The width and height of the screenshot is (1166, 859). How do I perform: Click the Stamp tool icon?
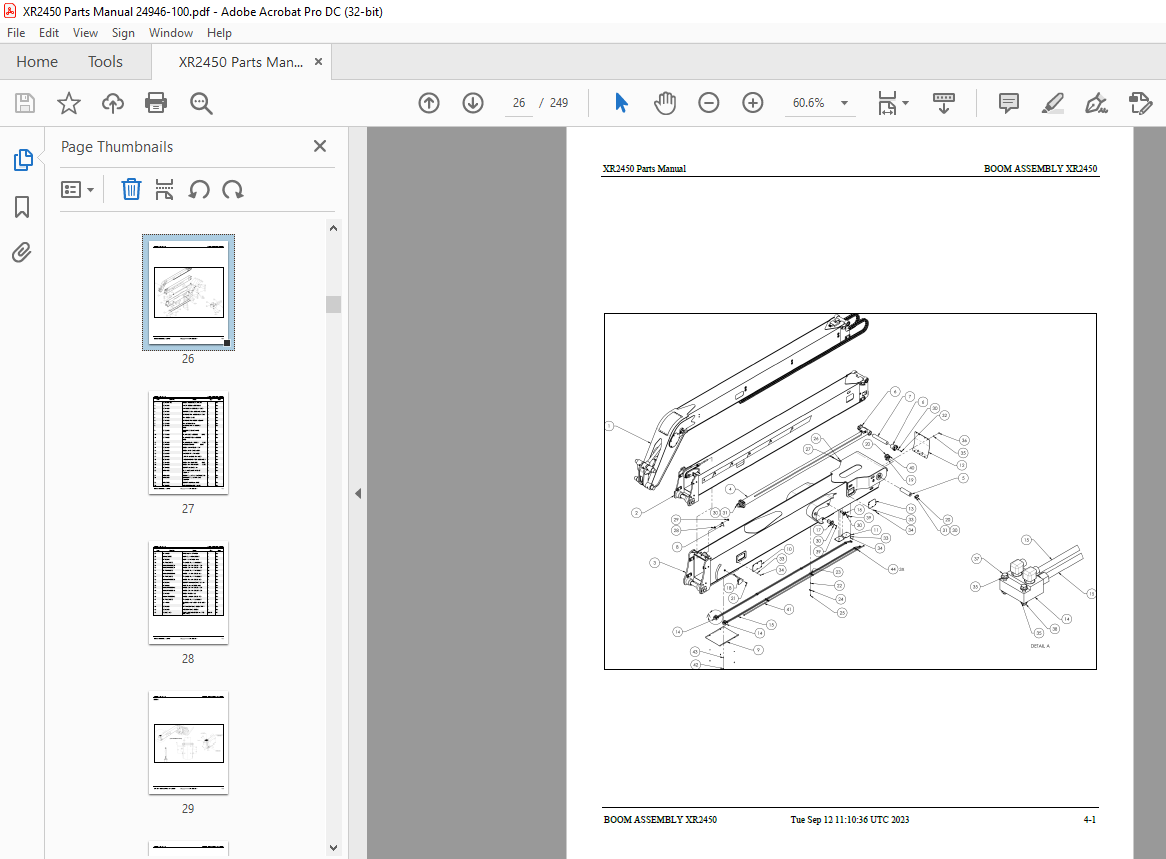point(1140,103)
